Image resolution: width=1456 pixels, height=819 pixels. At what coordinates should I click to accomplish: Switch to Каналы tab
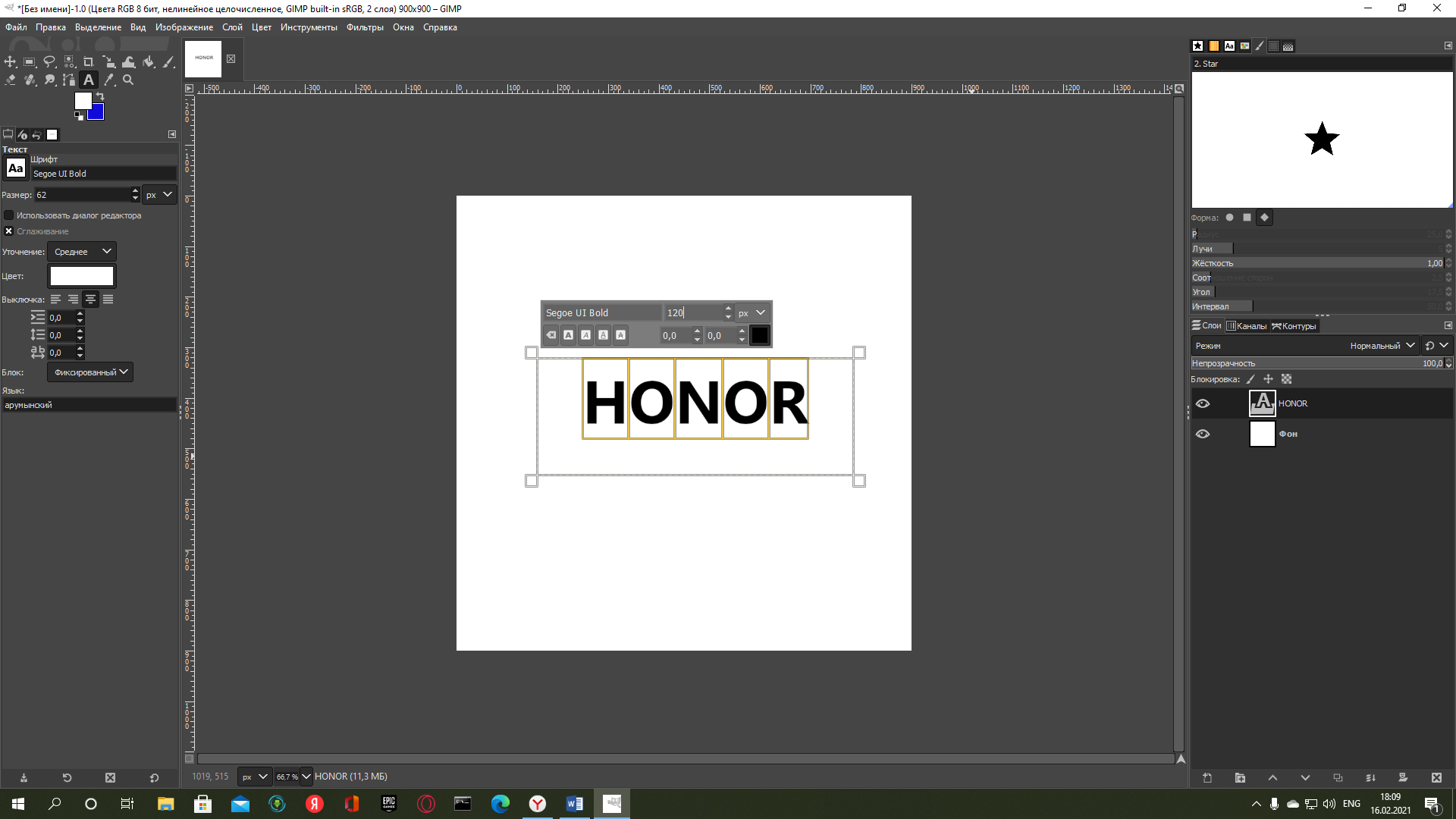point(1247,326)
